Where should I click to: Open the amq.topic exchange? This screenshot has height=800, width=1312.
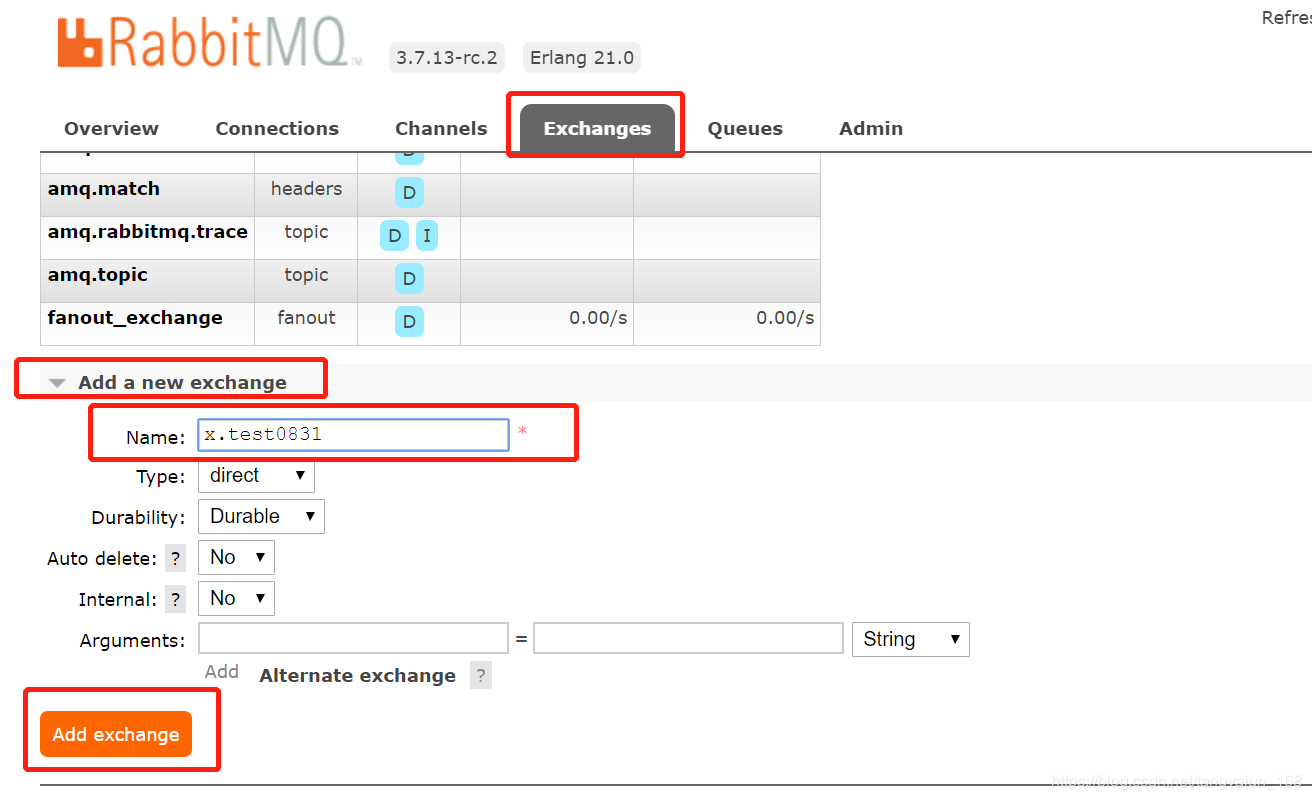98,275
